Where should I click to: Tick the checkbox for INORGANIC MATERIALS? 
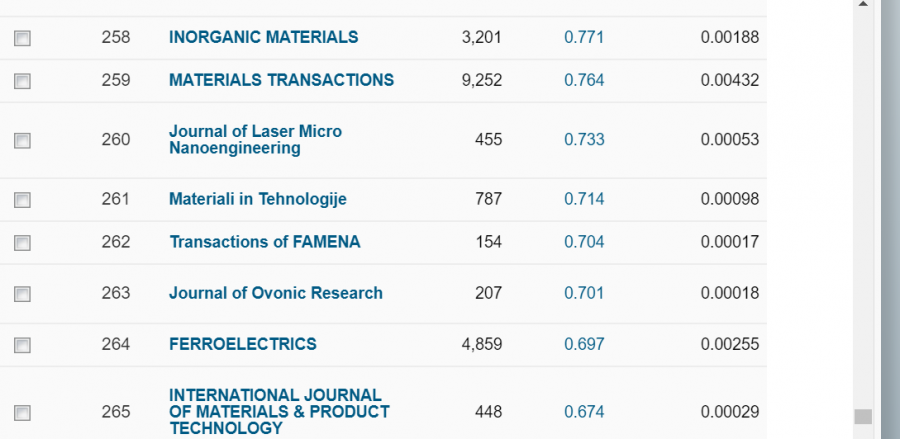pyautogui.click(x=22, y=38)
